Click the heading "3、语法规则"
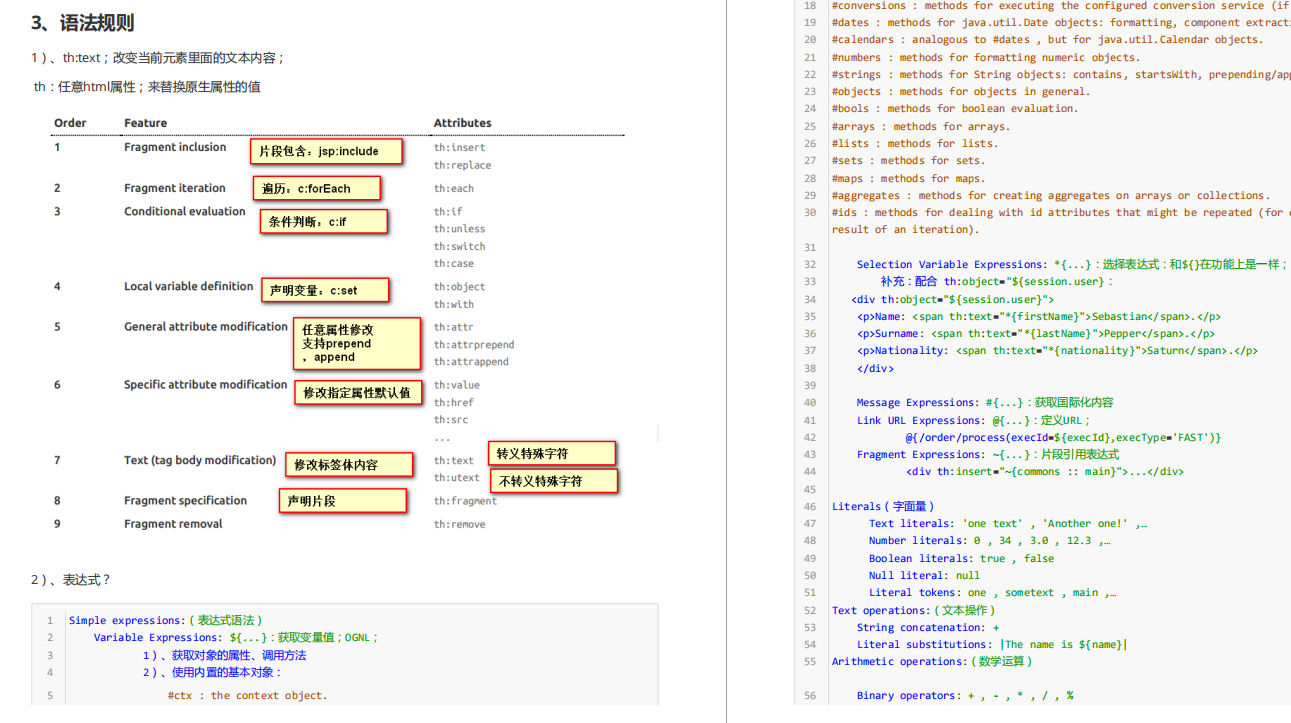This screenshot has width=1291, height=723. tap(83, 22)
